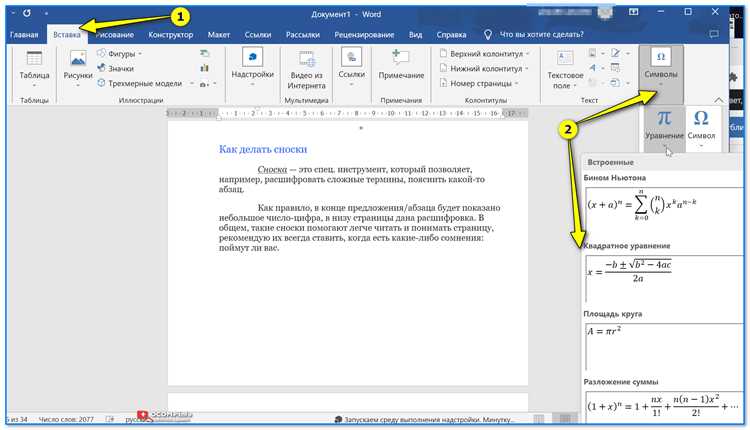Click the Примечание comment icon
This screenshot has height=430, width=750.
tap(401, 58)
